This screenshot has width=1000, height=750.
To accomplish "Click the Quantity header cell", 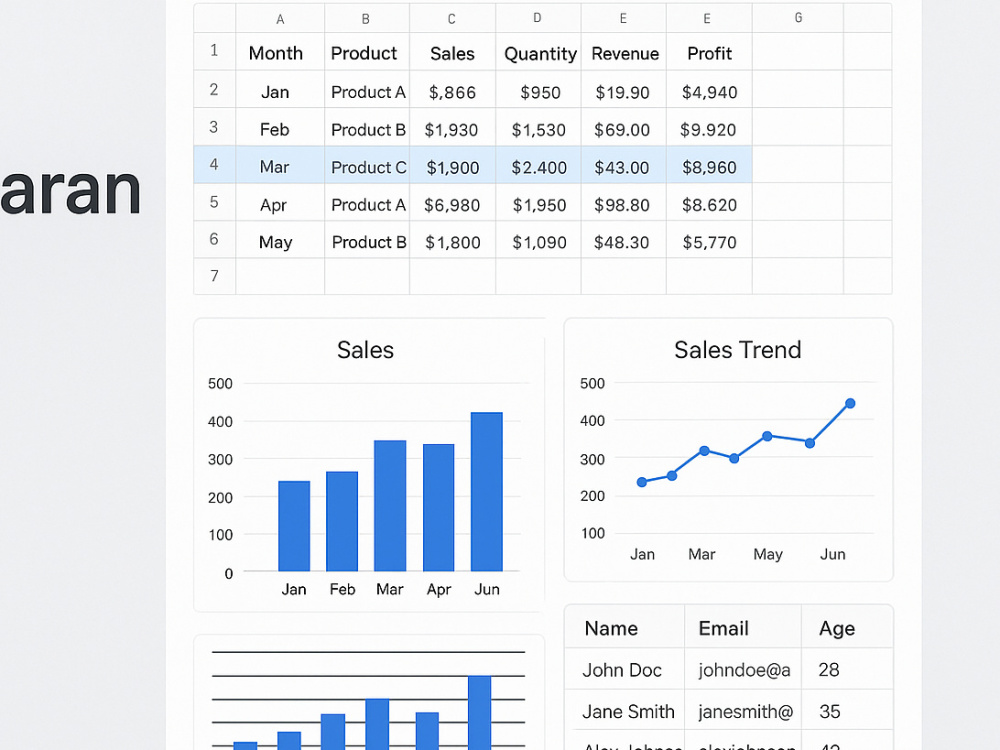I will [538, 52].
